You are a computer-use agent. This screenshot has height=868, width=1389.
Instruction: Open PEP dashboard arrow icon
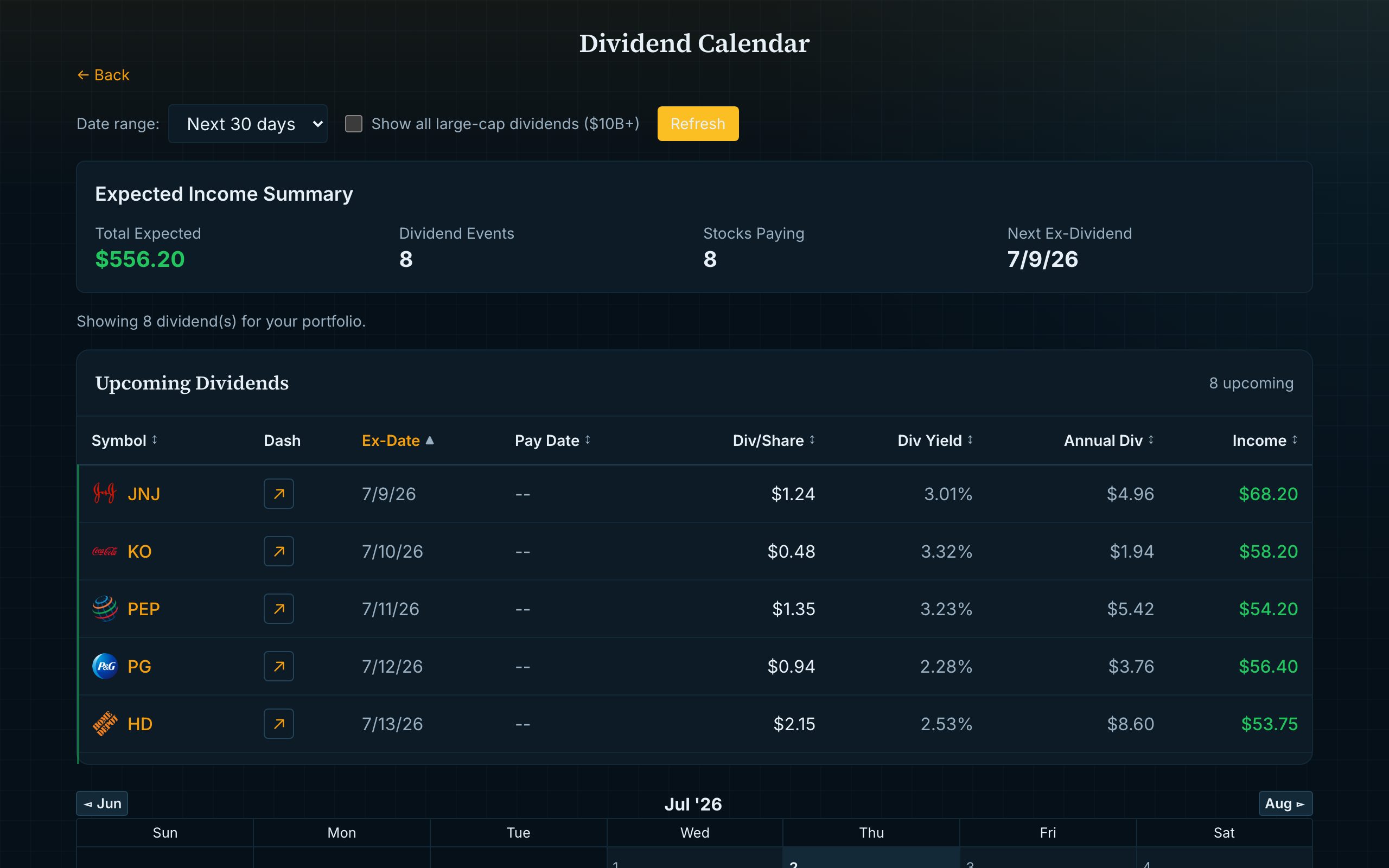tap(278, 609)
